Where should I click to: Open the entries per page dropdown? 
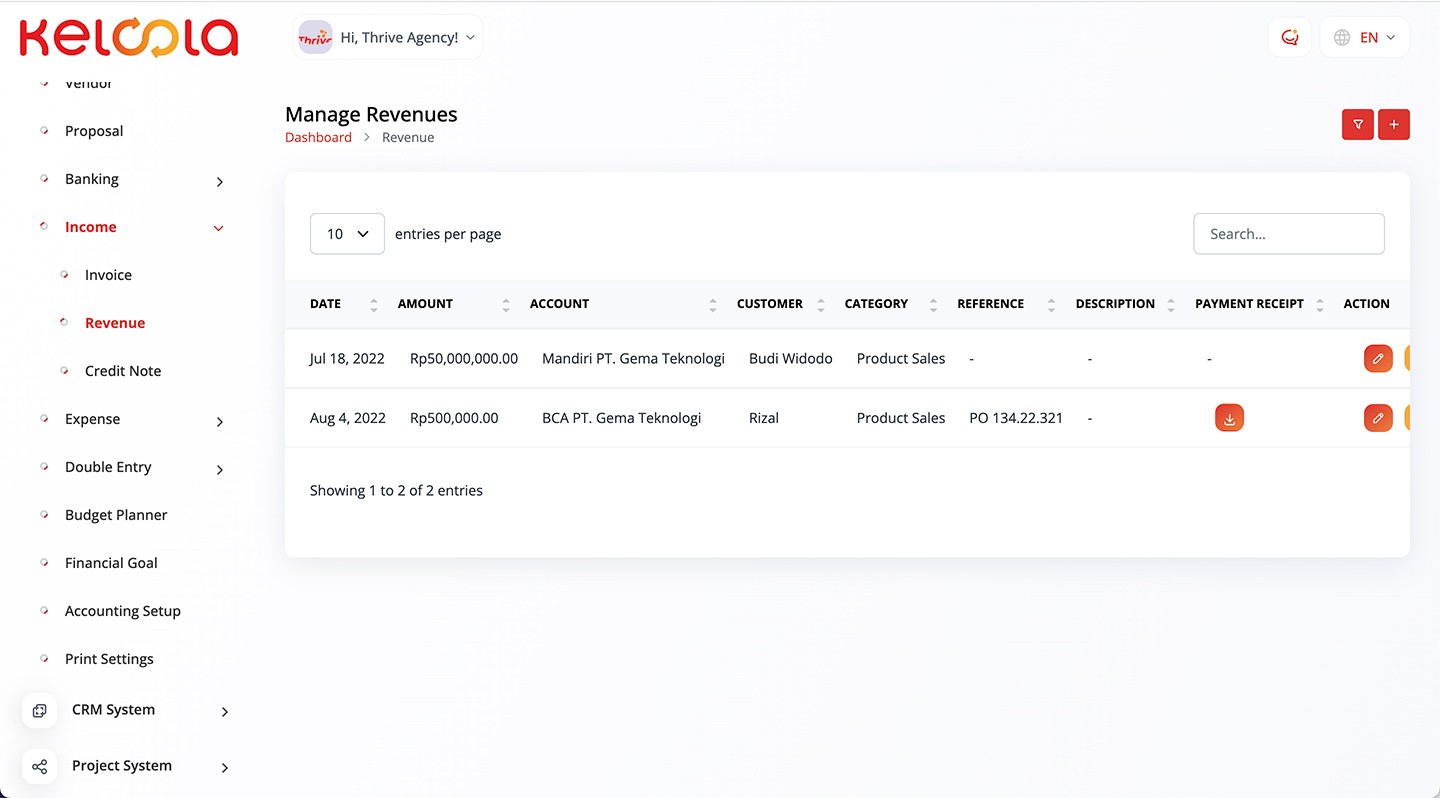tap(347, 234)
